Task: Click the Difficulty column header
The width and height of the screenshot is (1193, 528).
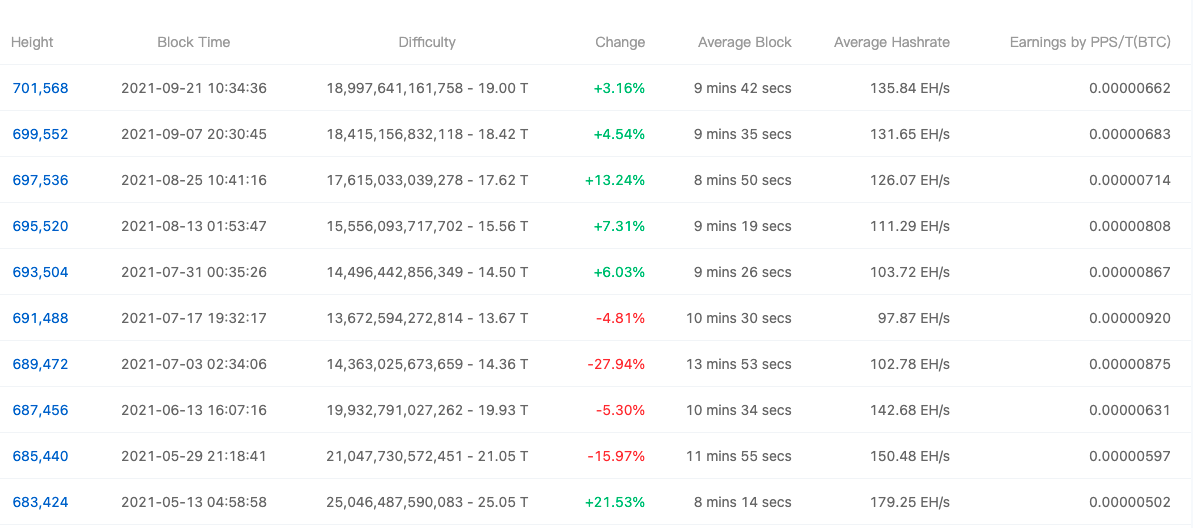Action: [x=427, y=42]
